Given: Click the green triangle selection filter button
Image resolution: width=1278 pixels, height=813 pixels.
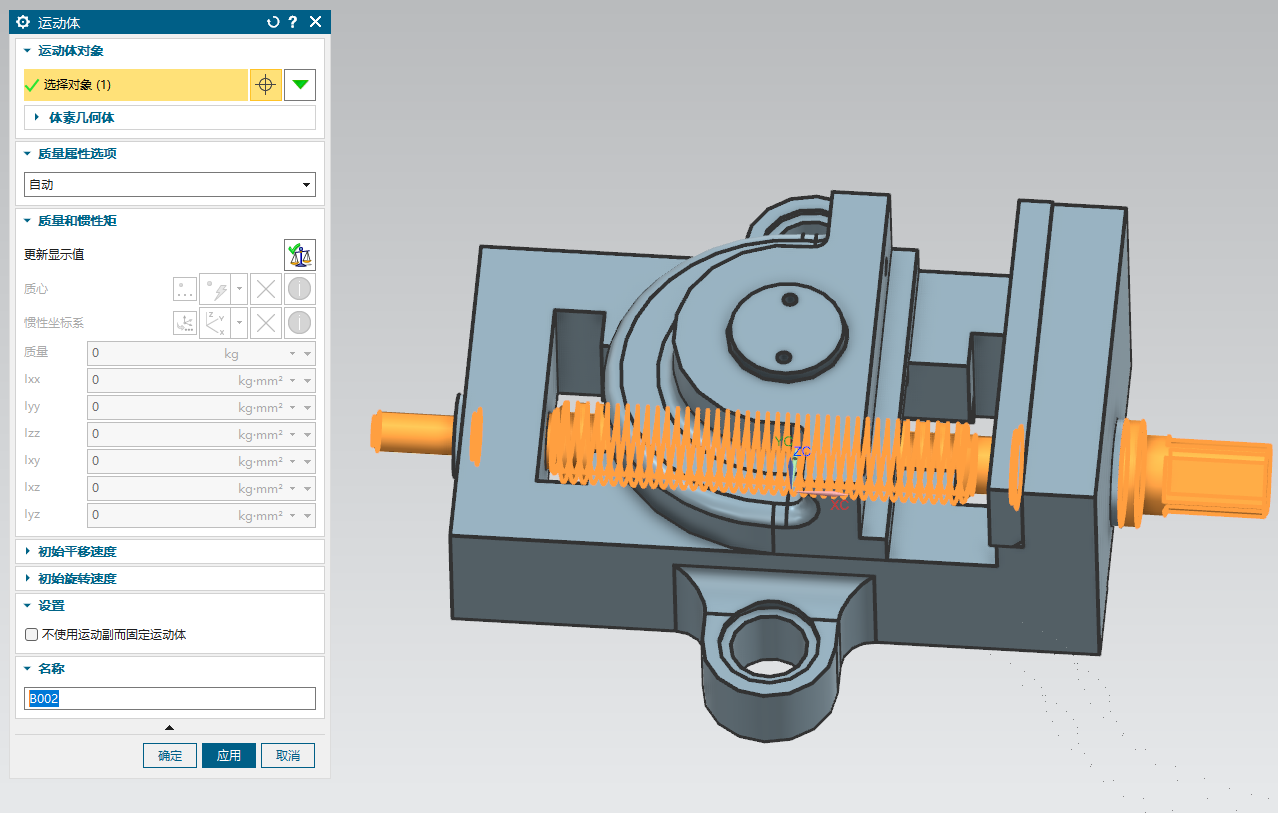Looking at the screenshot, I should 300,85.
